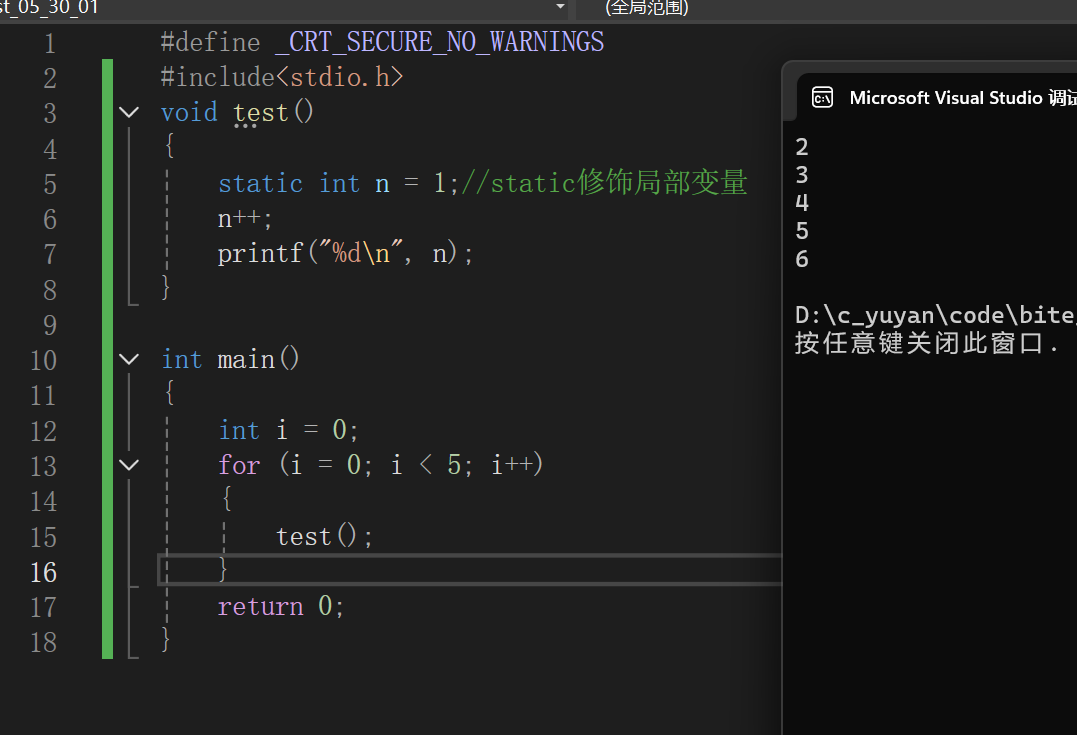Click the //static修饰局部变量 comment

[x=604, y=183]
